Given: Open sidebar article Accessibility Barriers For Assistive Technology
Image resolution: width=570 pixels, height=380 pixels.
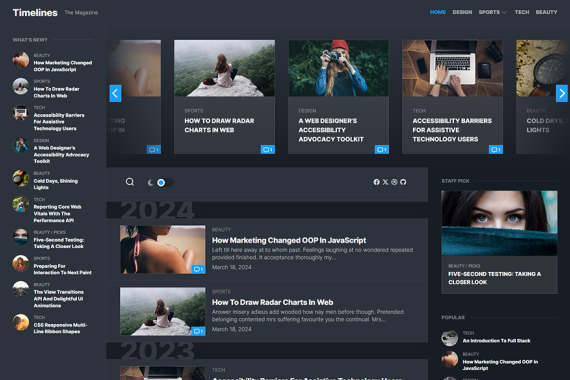Looking at the screenshot, I should click(x=59, y=122).
